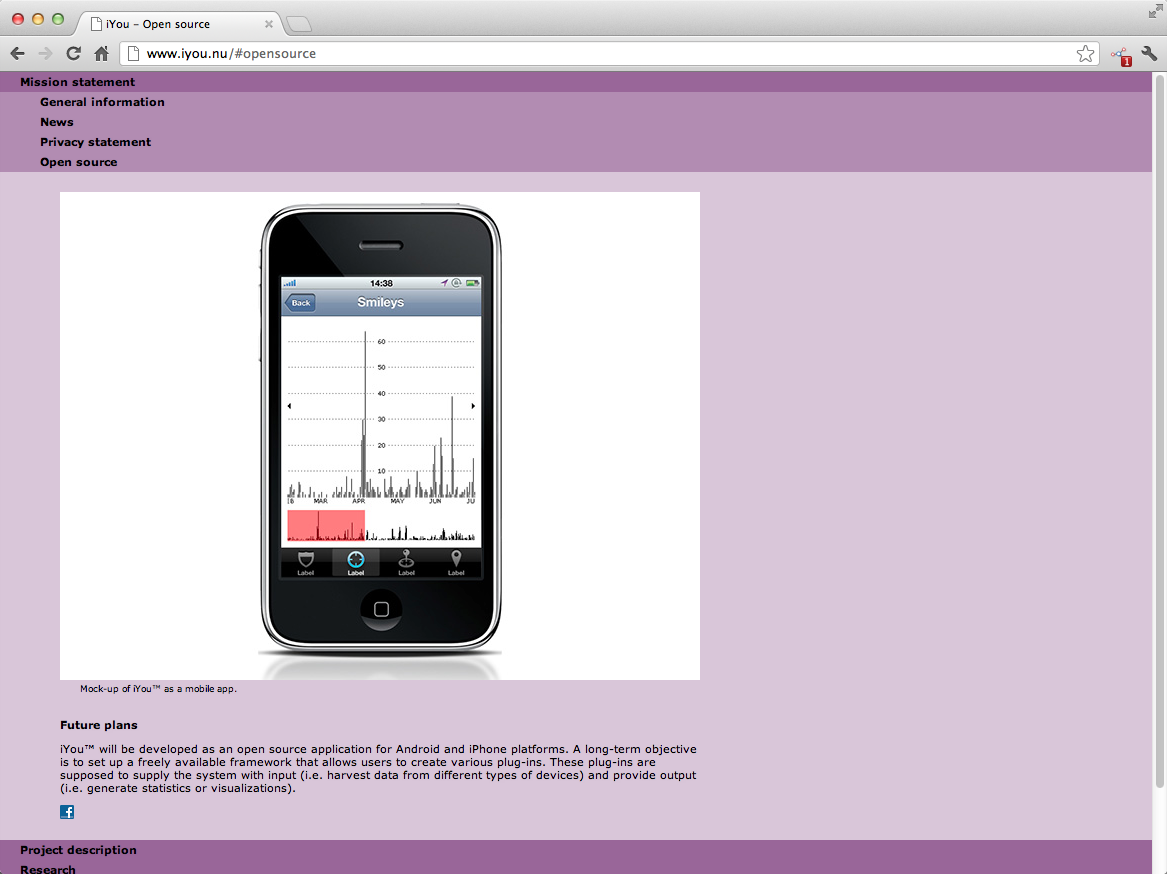
Task: Reload the page with refresh icon
Action: (73, 54)
